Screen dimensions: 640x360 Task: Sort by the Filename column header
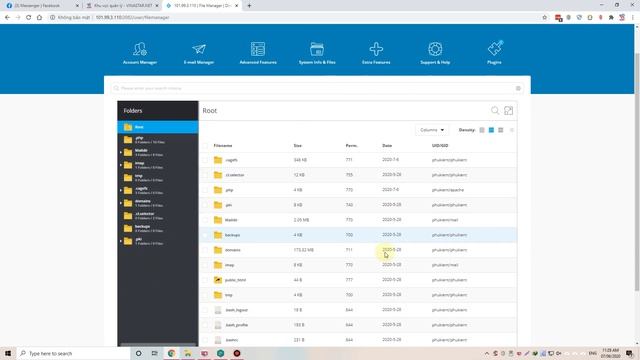223,146
